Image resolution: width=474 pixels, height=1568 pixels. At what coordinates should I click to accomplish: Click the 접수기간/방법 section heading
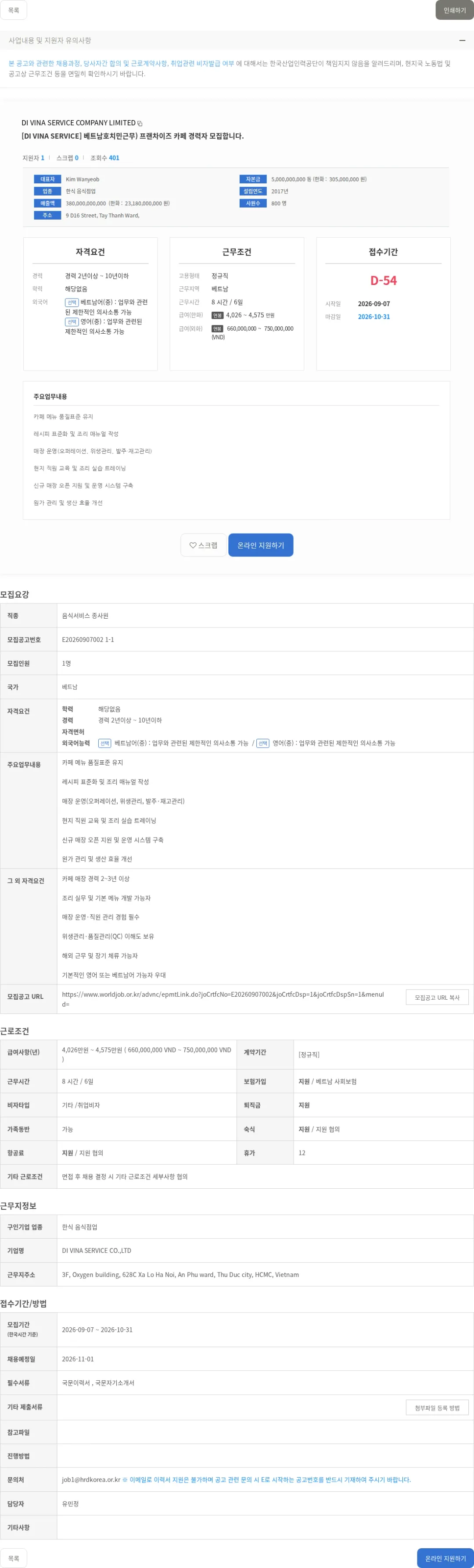coord(23,1304)
